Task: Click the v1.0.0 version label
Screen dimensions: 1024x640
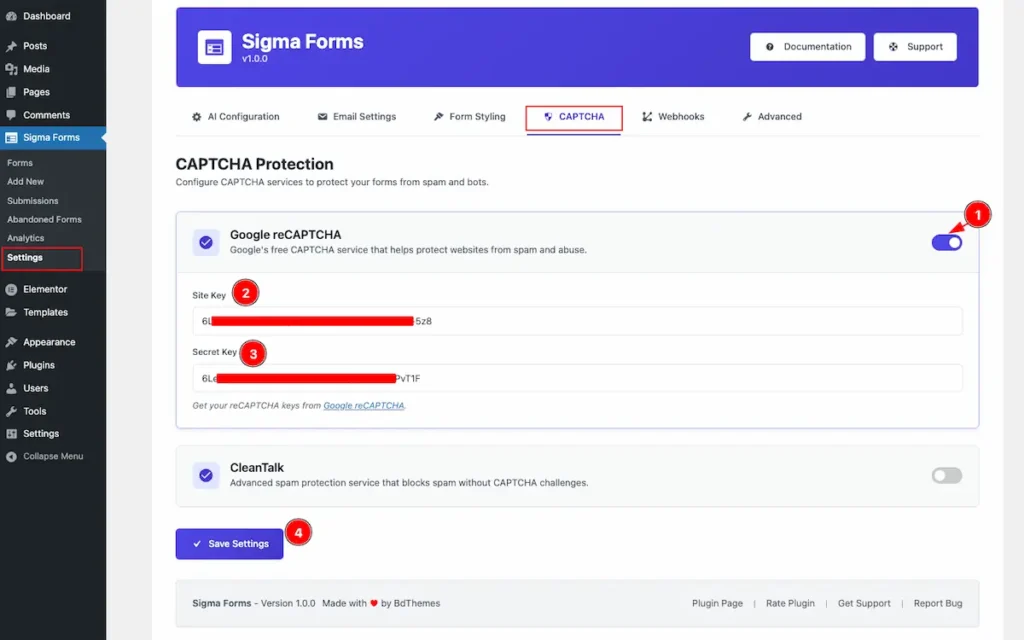Action: tap(255, 59)
